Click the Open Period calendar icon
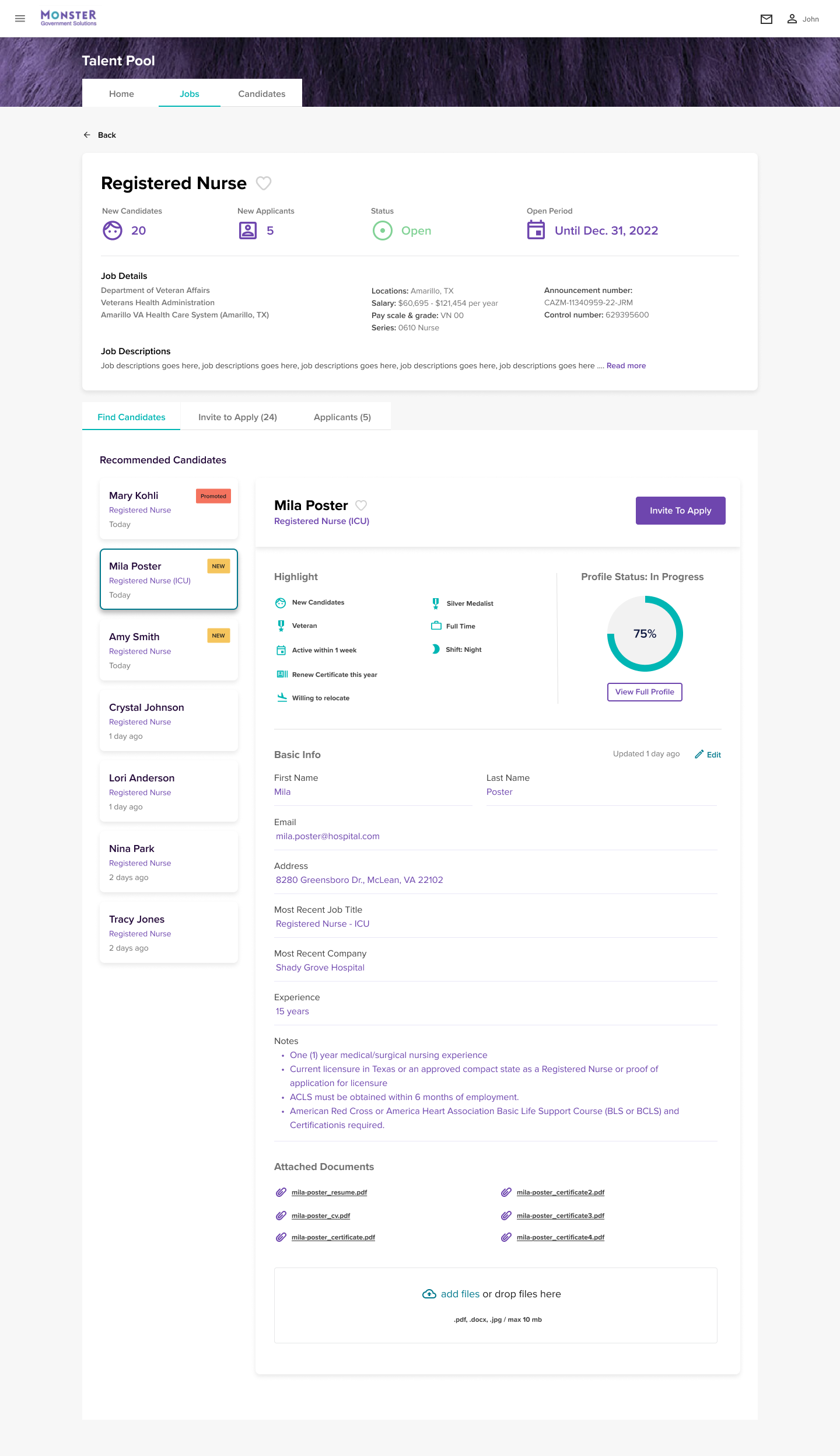Viewport: 840px width, 1456px height. tap(536, 230)
